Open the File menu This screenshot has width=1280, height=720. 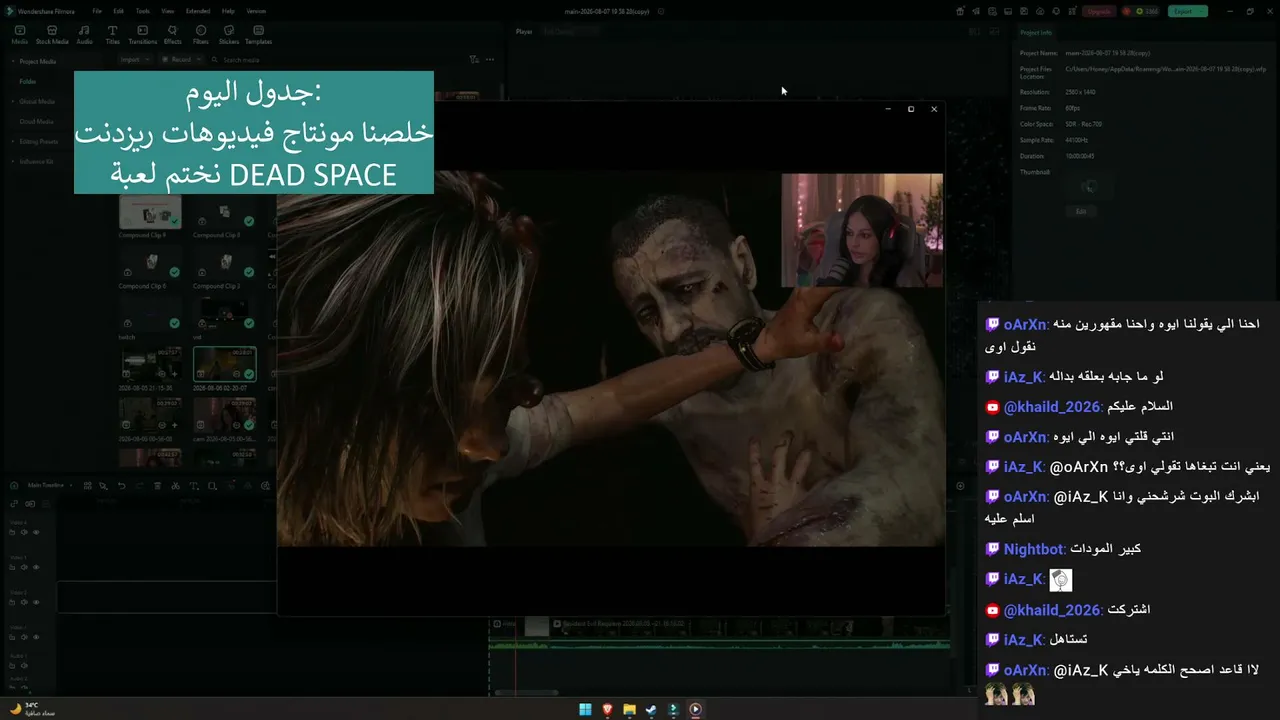click(x=97, y=11)
